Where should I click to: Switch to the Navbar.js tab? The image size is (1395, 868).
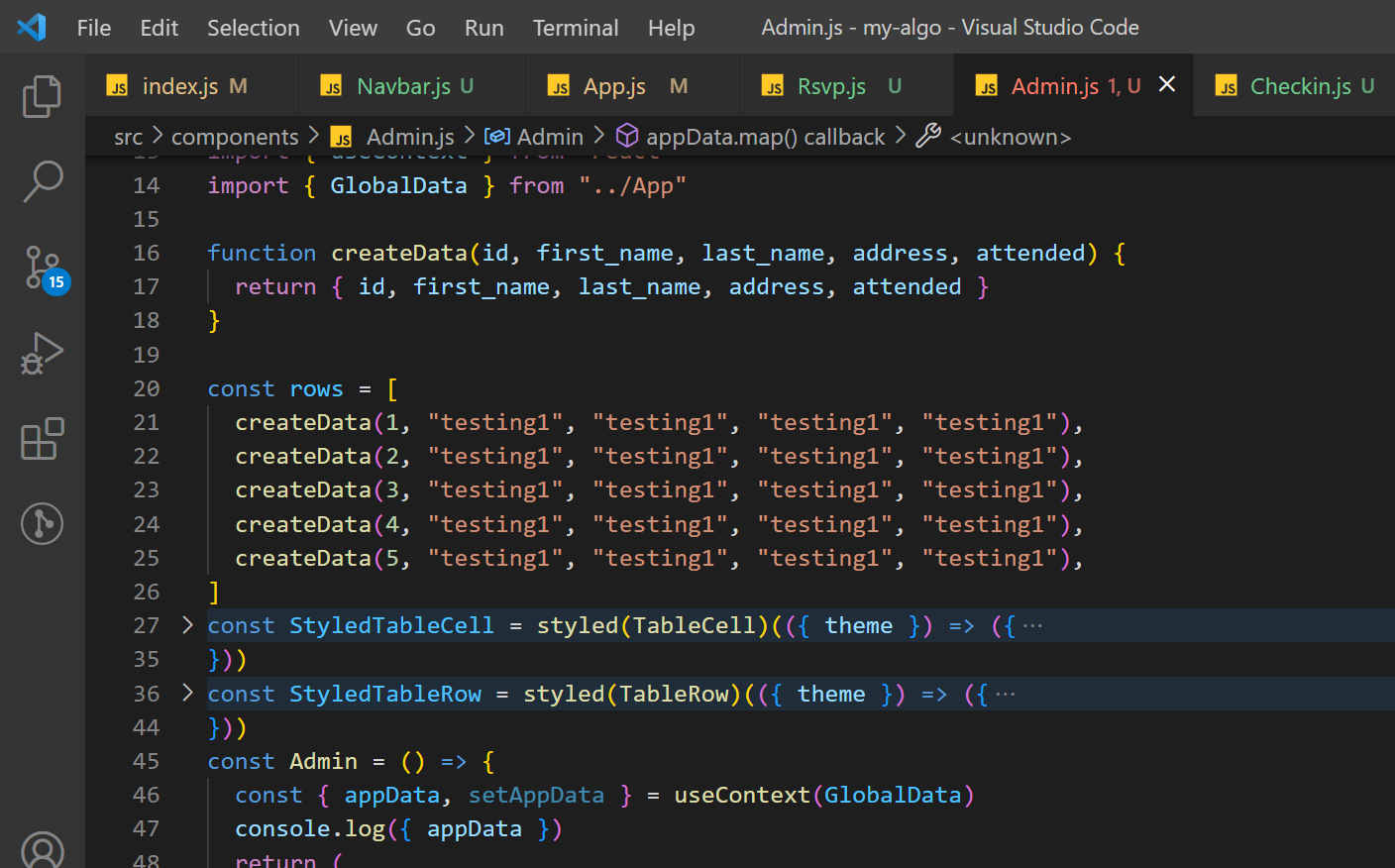(413, 86)
